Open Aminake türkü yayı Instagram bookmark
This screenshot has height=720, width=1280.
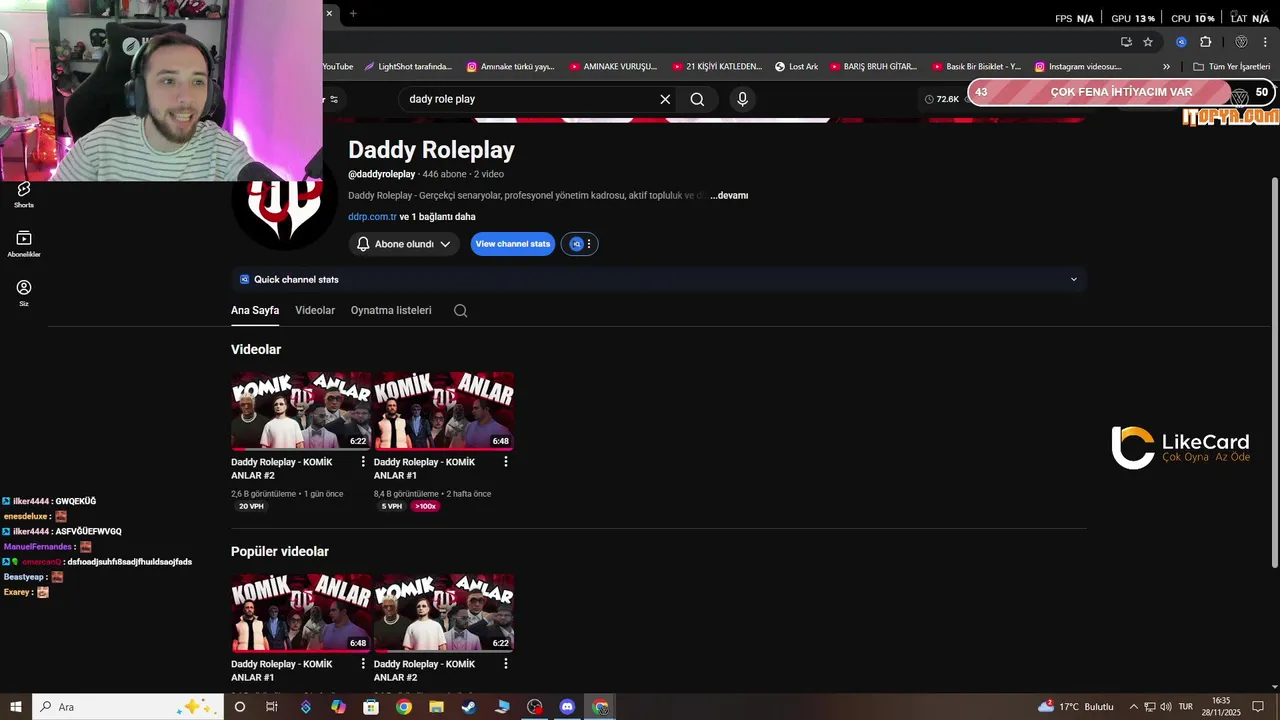tap(510, 67)
